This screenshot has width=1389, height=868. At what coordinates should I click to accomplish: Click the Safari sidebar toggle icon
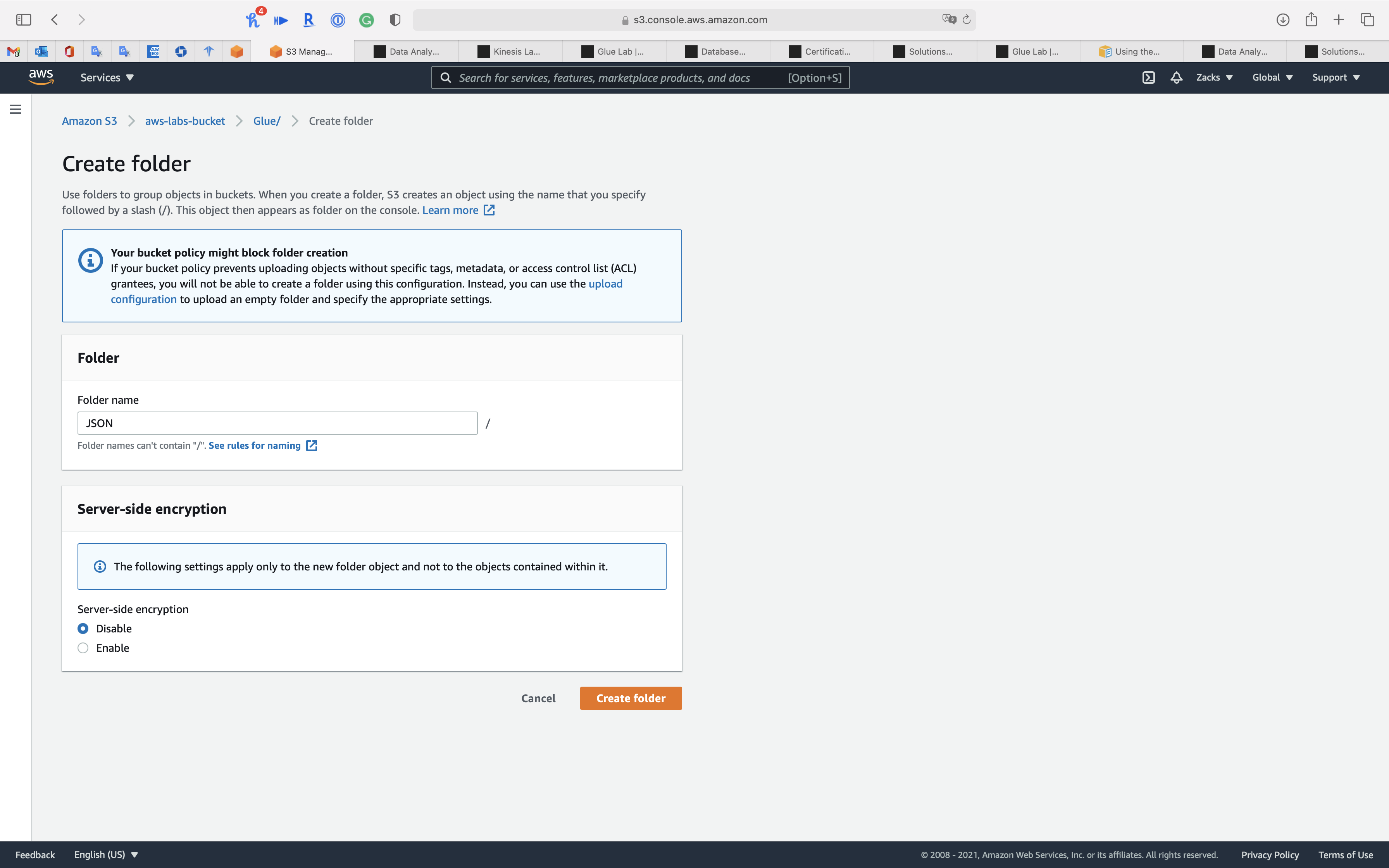click(x=24, y=19)
